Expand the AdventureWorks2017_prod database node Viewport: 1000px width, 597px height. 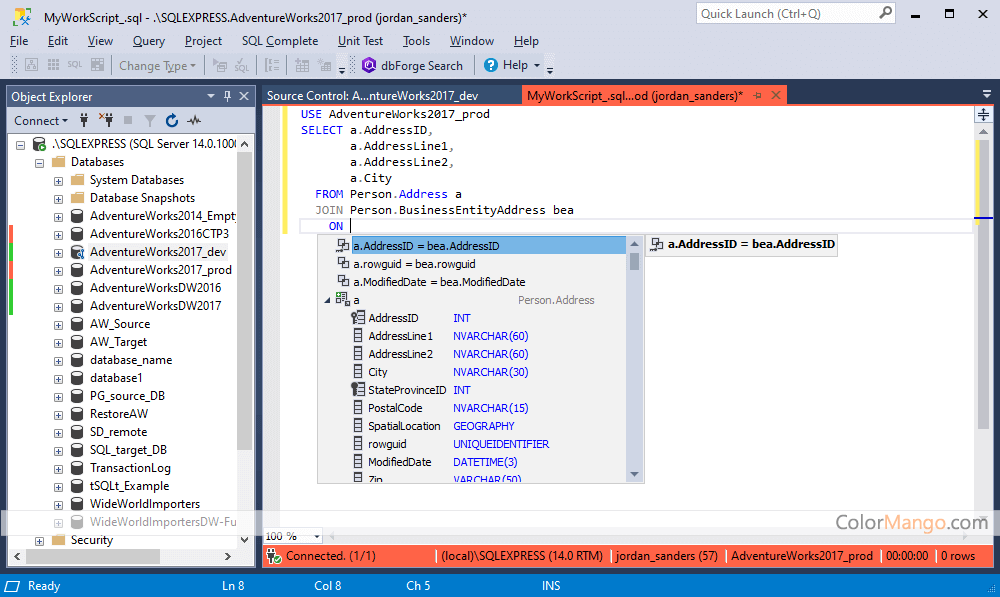click(x=58, y=271)
